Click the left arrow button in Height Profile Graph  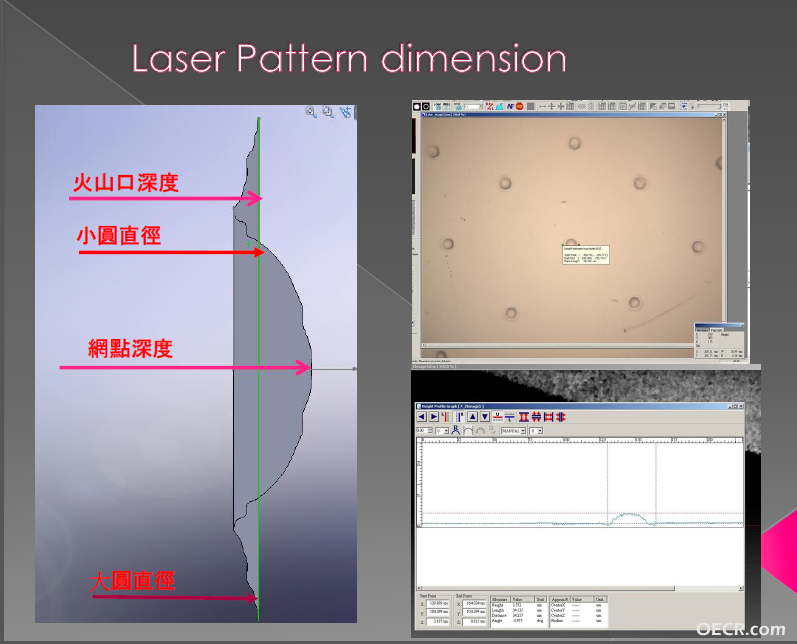421,417
